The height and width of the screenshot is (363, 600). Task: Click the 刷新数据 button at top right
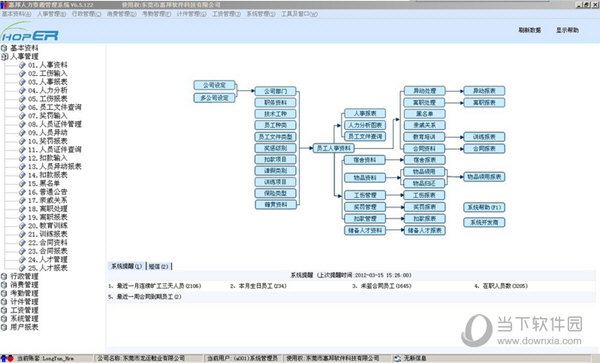[530, 30]
